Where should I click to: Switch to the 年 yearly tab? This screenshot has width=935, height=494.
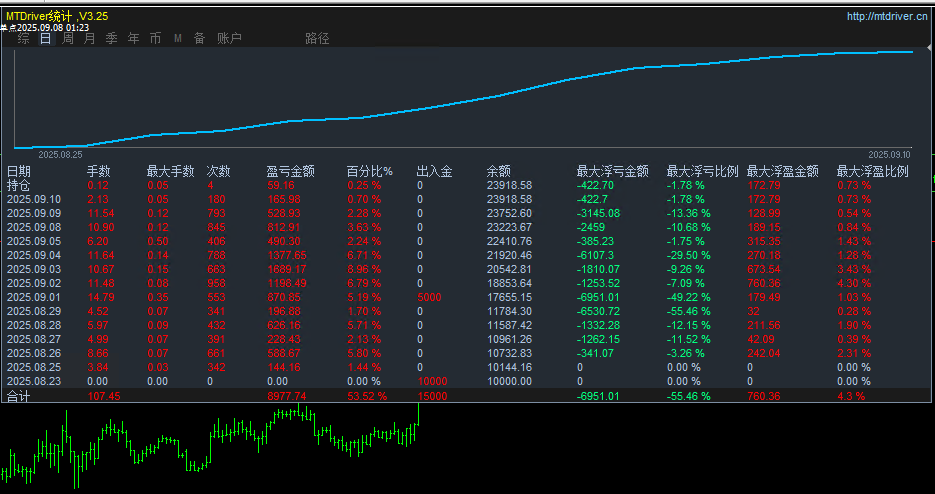134,39
